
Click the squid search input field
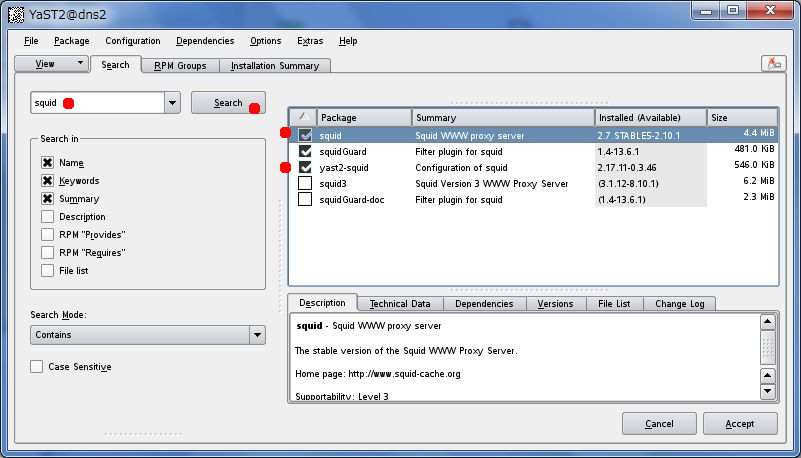(x=97, y=103)
